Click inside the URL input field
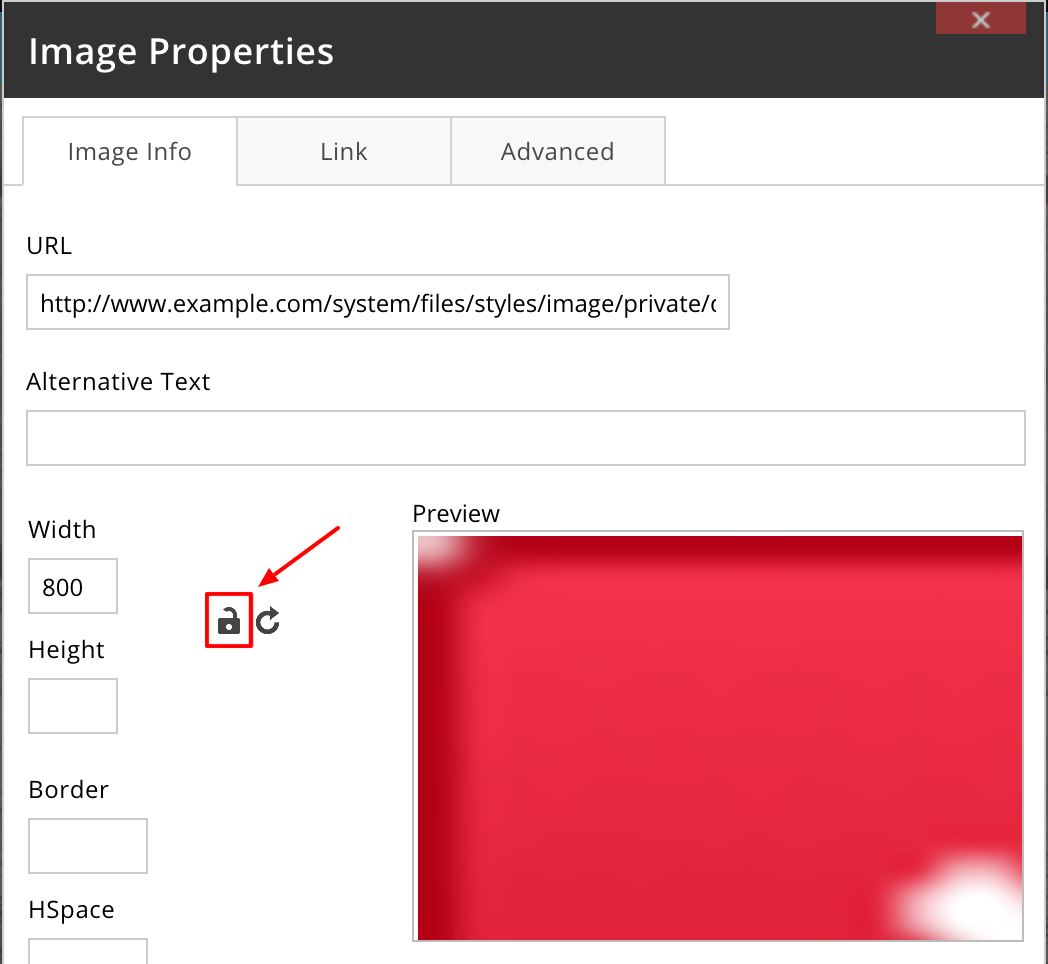The height and width of the screenshot is (964, 1048). pos(378,302)
